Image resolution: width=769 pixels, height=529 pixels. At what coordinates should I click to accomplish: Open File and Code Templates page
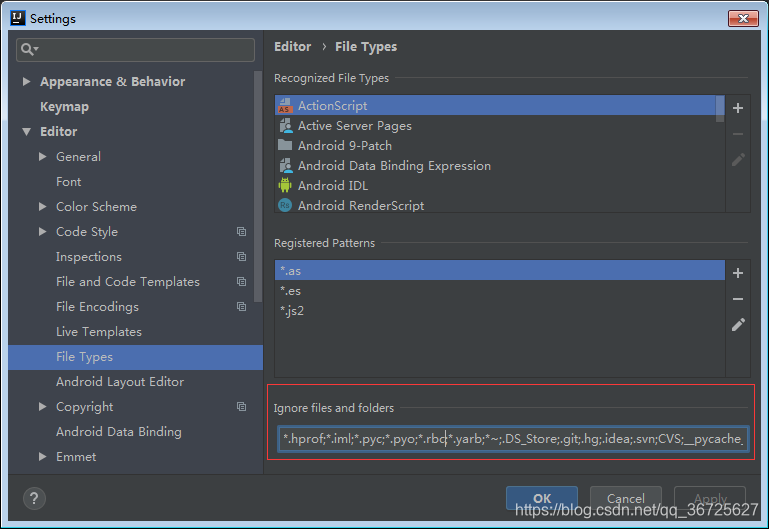point(128,281)
